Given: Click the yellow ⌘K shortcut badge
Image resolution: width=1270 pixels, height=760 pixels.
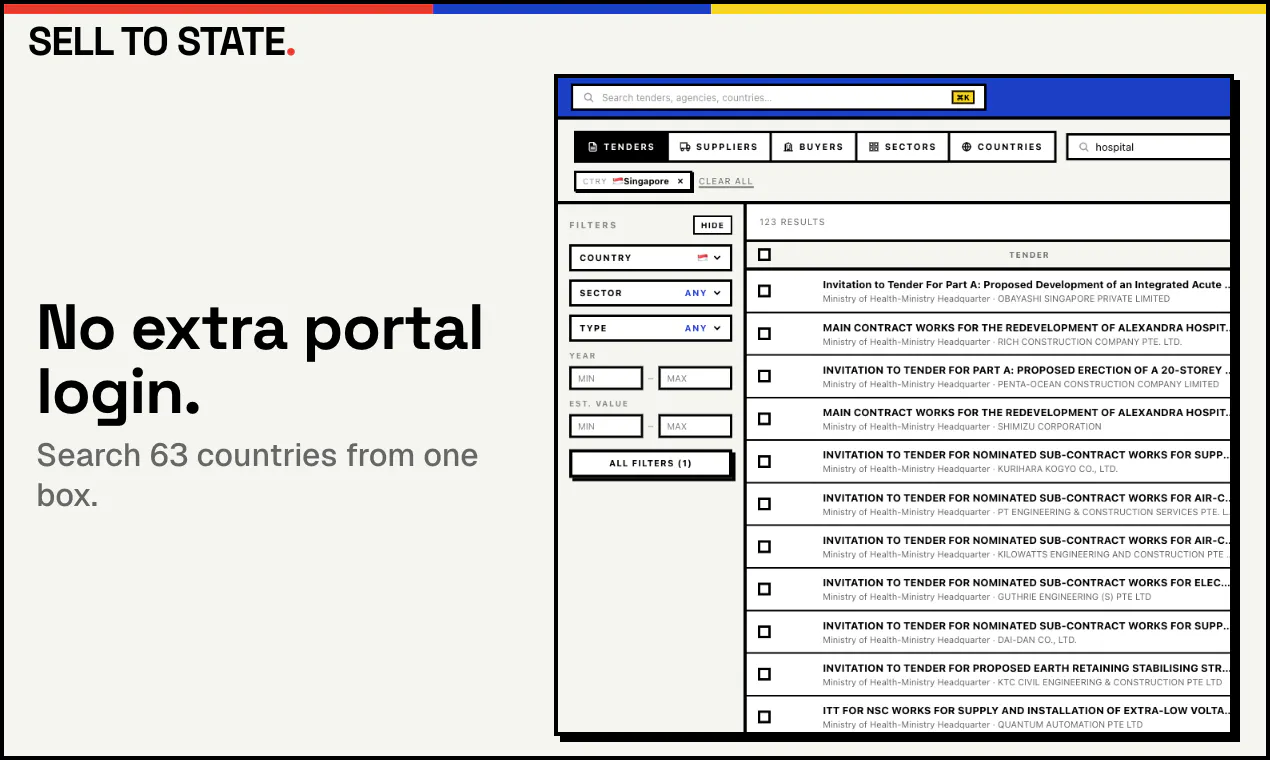Looking at the screenshot, I should (962, 97).
